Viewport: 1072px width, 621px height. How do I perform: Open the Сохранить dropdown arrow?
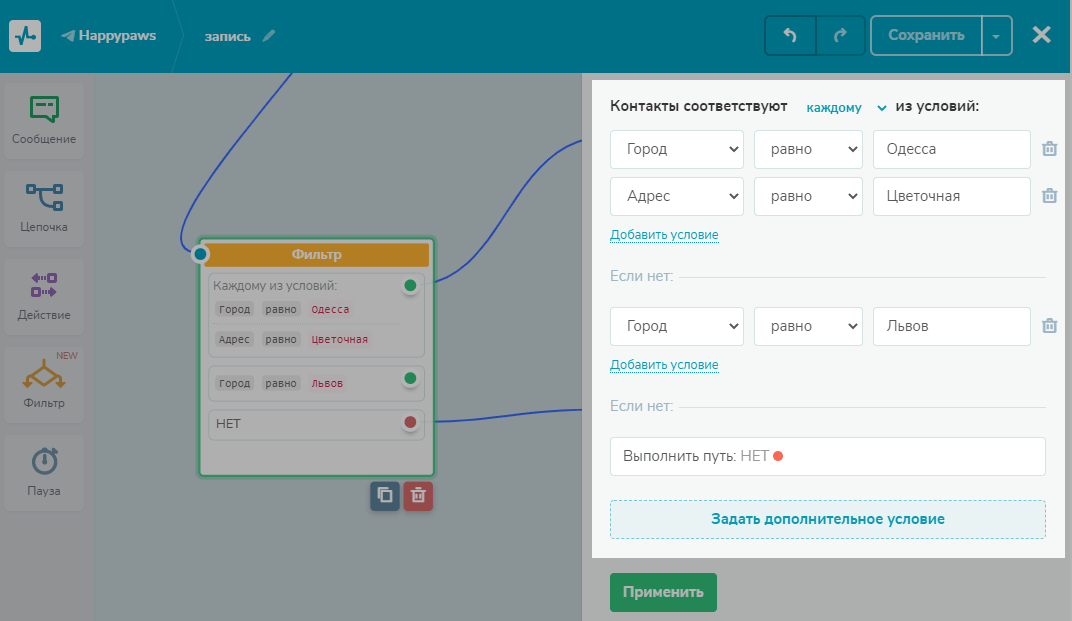tap(996, 36)
